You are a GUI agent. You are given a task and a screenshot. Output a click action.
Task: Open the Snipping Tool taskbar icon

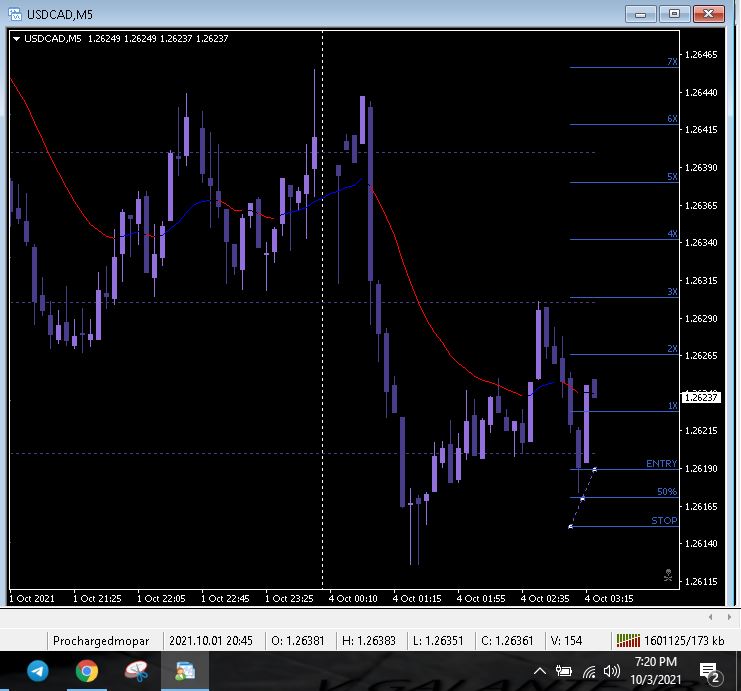[136, 671]
